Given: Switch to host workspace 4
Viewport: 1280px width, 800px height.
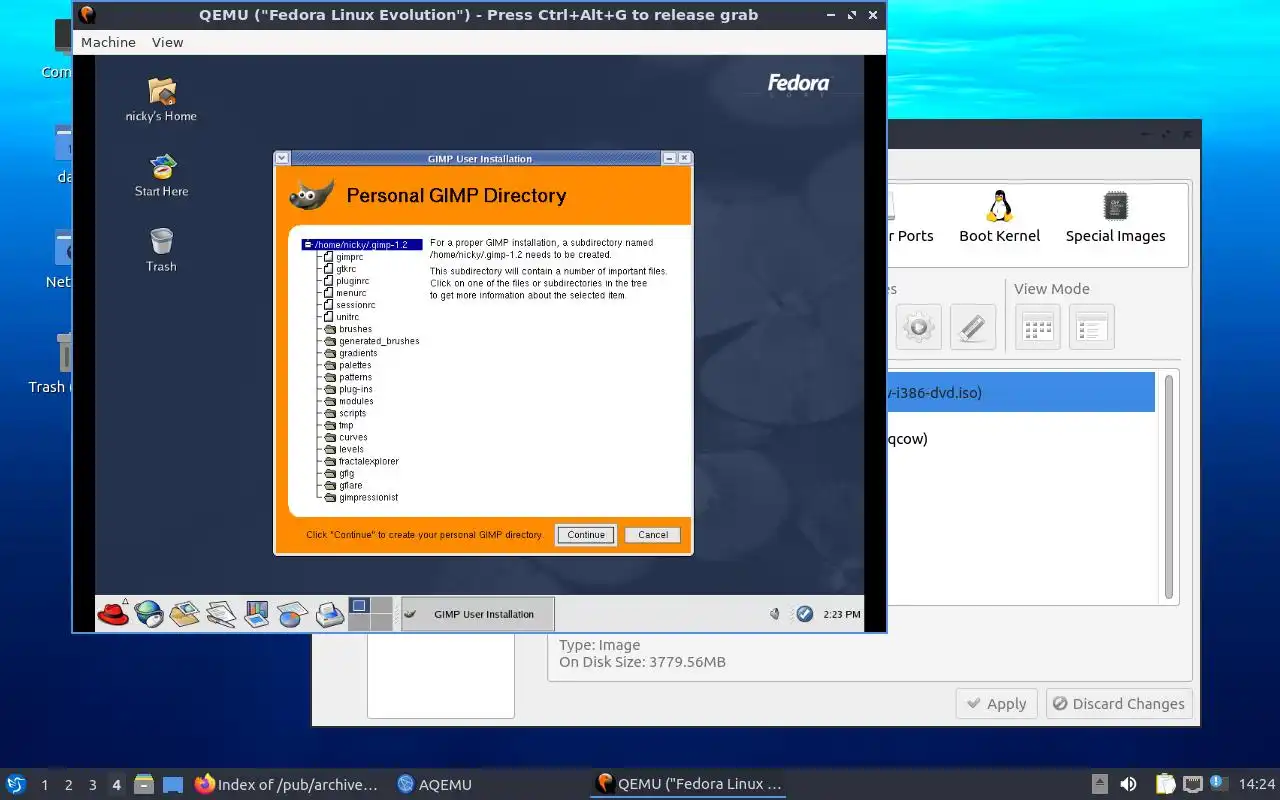Looking at the screenshot, I should (x=116, y=785).
